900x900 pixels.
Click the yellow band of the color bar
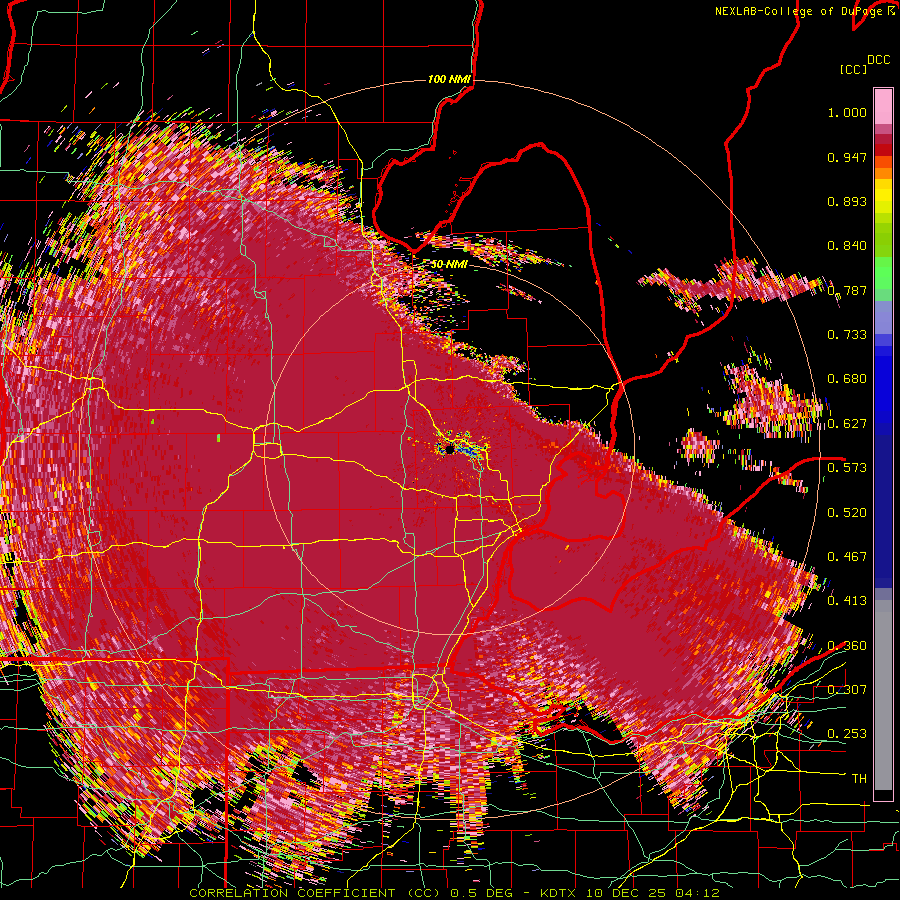[x=883, y=197]
